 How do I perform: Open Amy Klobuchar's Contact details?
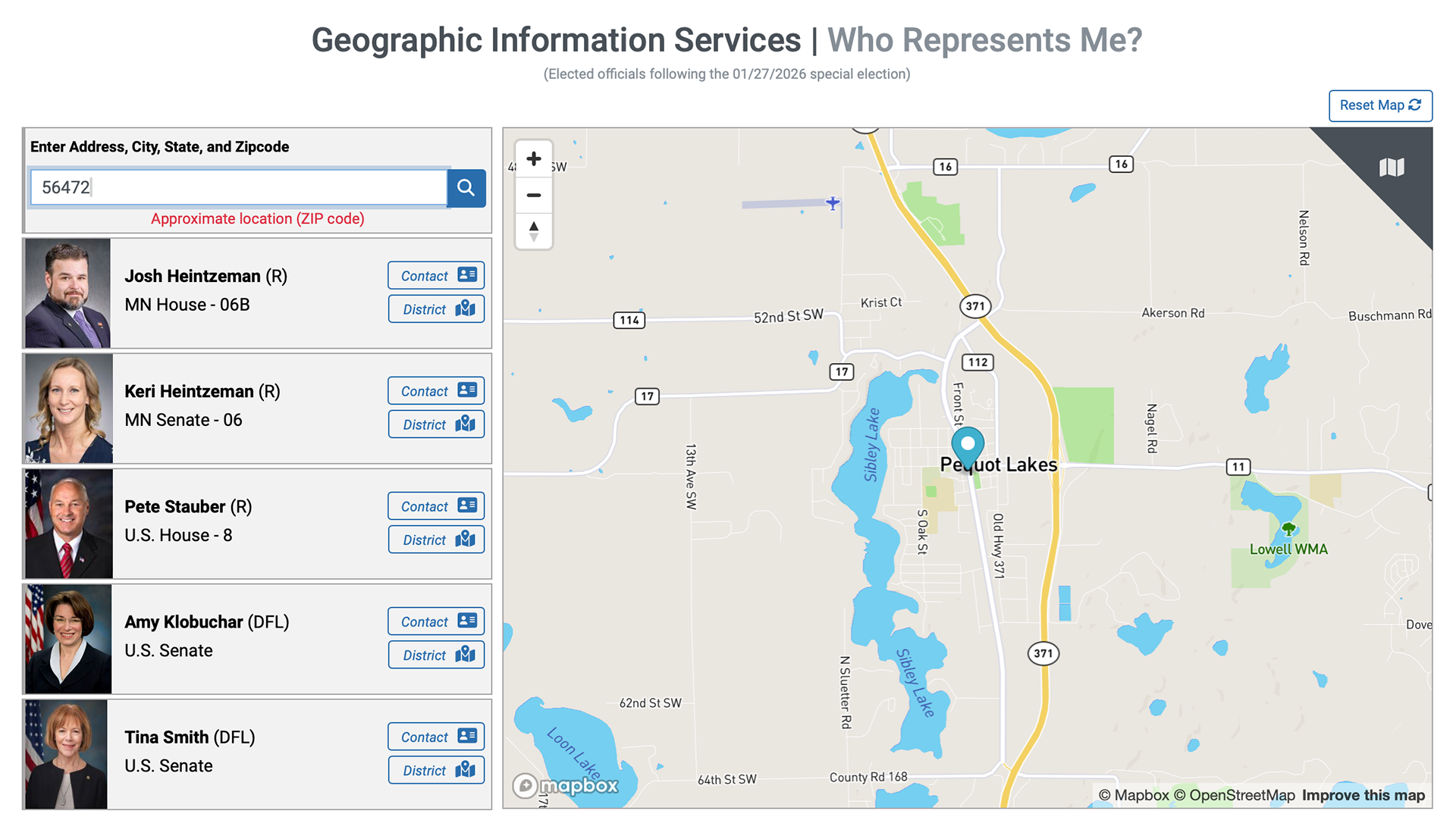(436, 621)
